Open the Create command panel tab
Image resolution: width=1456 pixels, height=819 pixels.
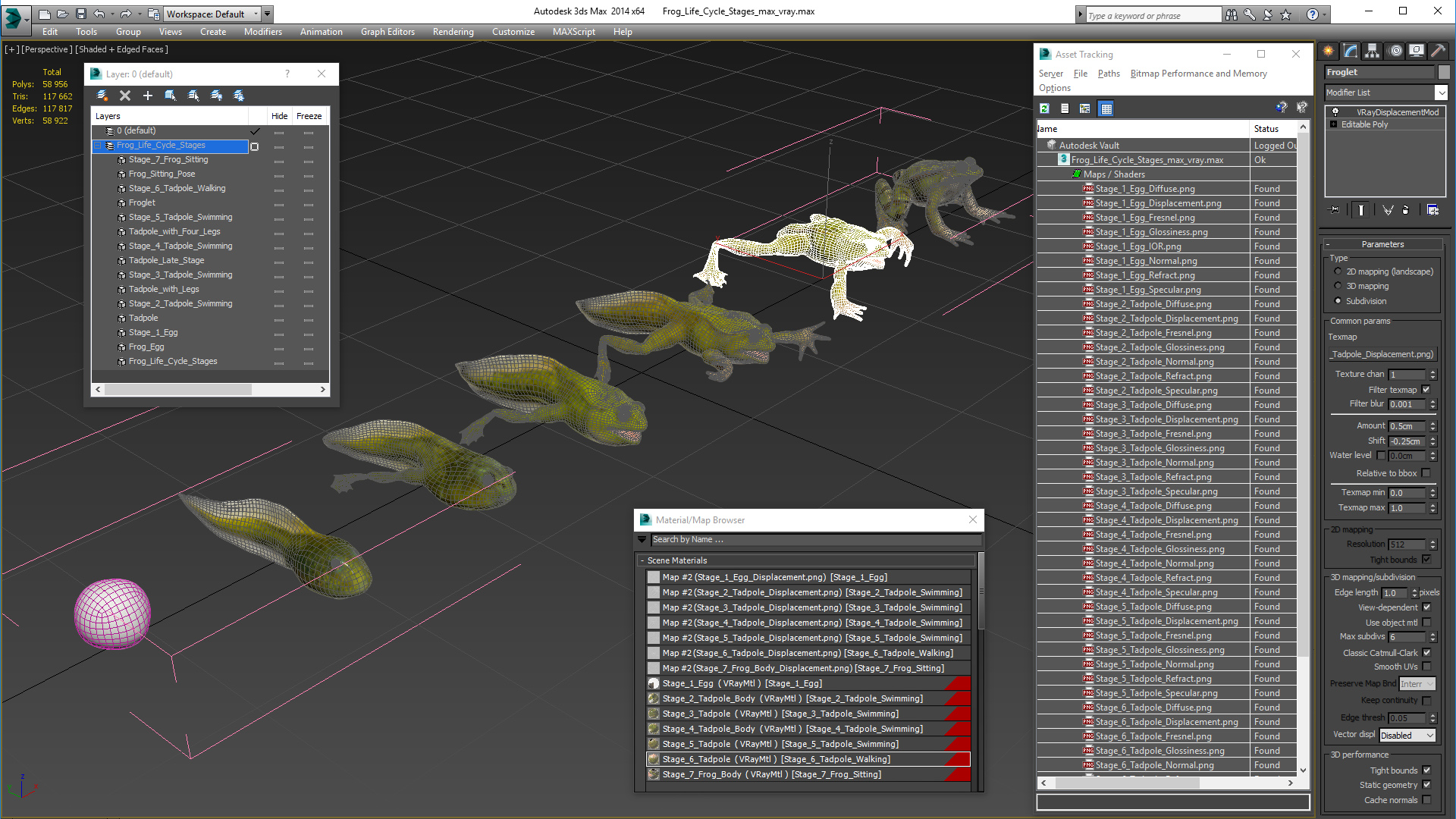pos(1329,51)
